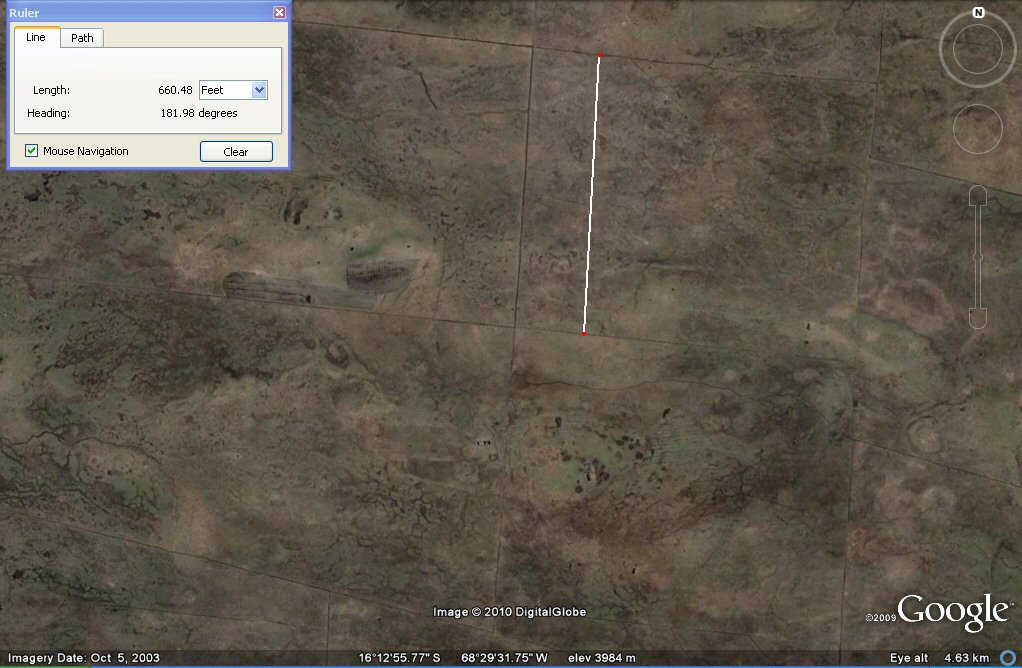Switch to the Path tab
The width and height of the screenshot is (1022, 668).
point(82,38)
